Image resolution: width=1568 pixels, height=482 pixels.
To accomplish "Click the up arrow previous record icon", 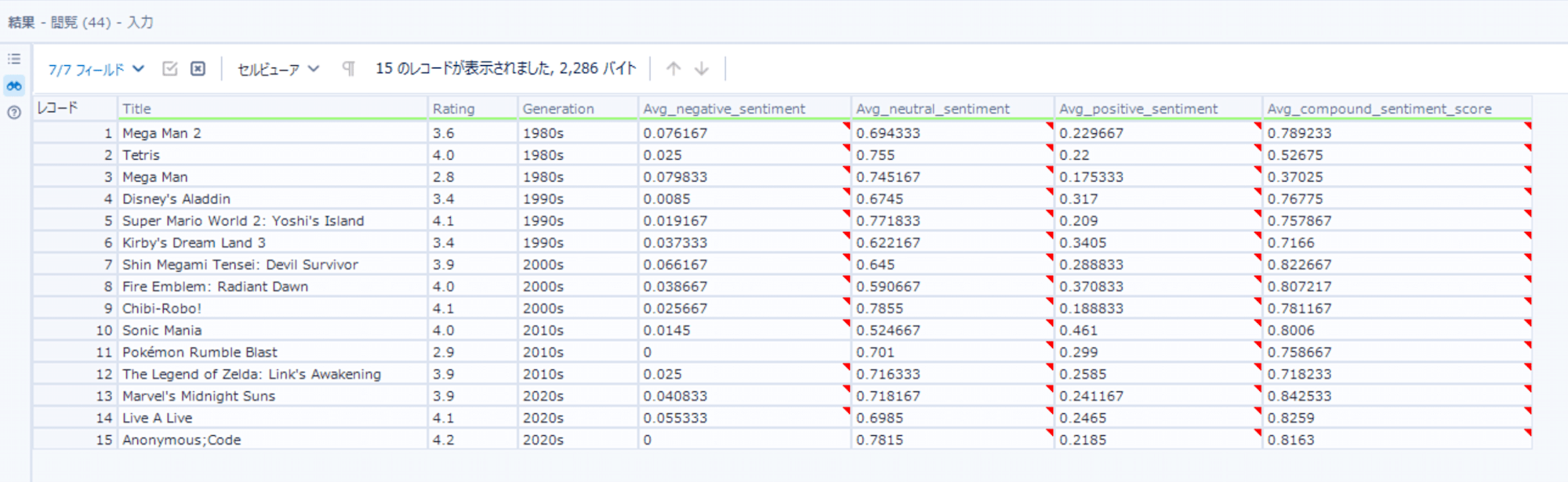I will (x=673, y=69).
